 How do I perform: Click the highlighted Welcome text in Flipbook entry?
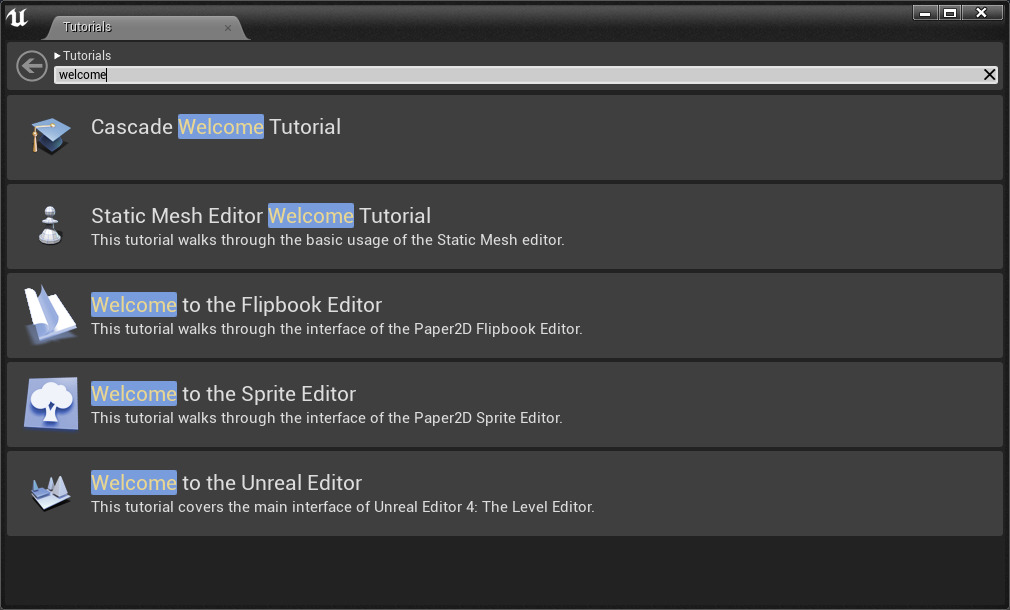coord(133,305)
